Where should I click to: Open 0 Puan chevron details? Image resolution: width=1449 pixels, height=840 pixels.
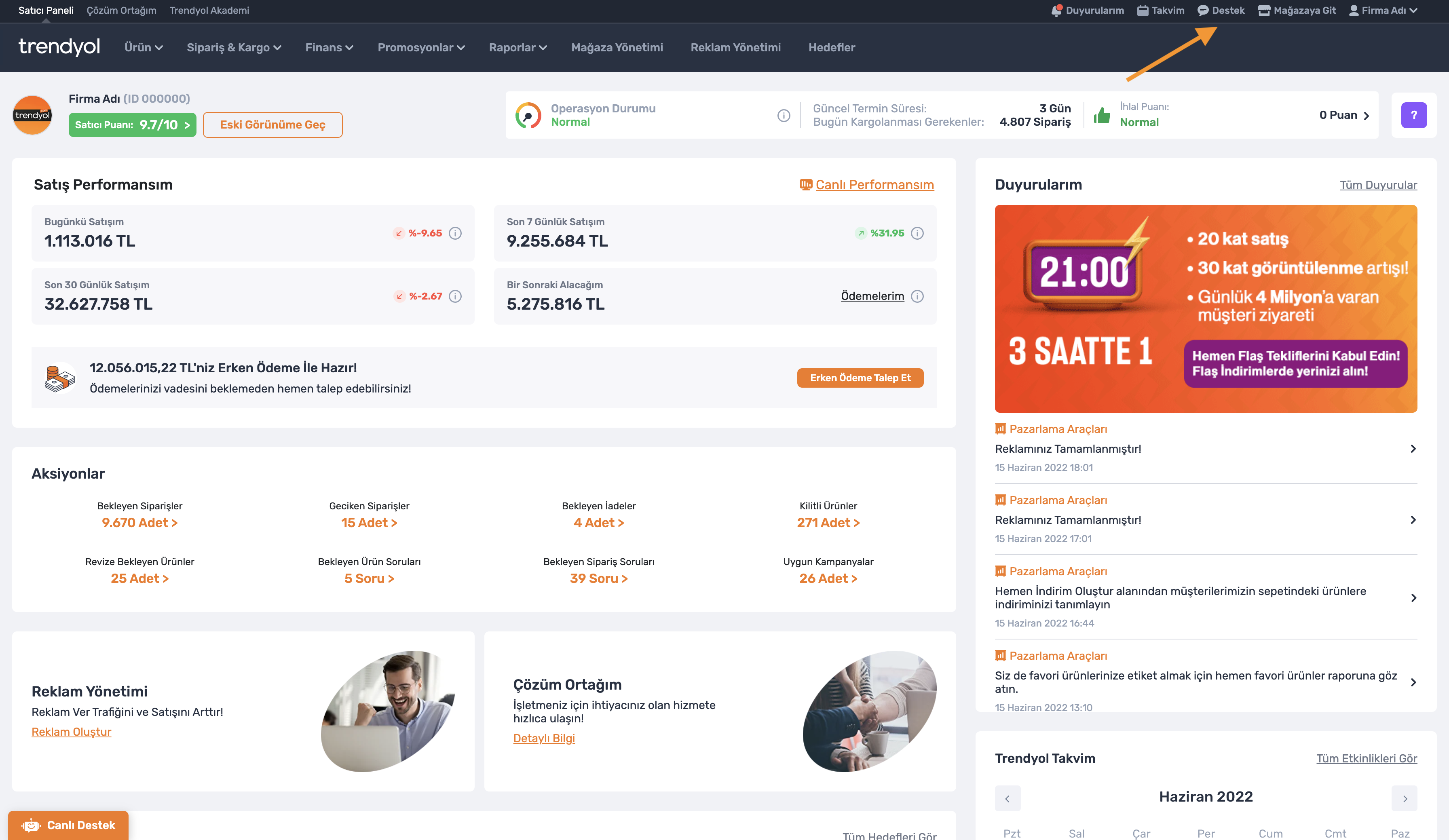(x=1366, y=116)
